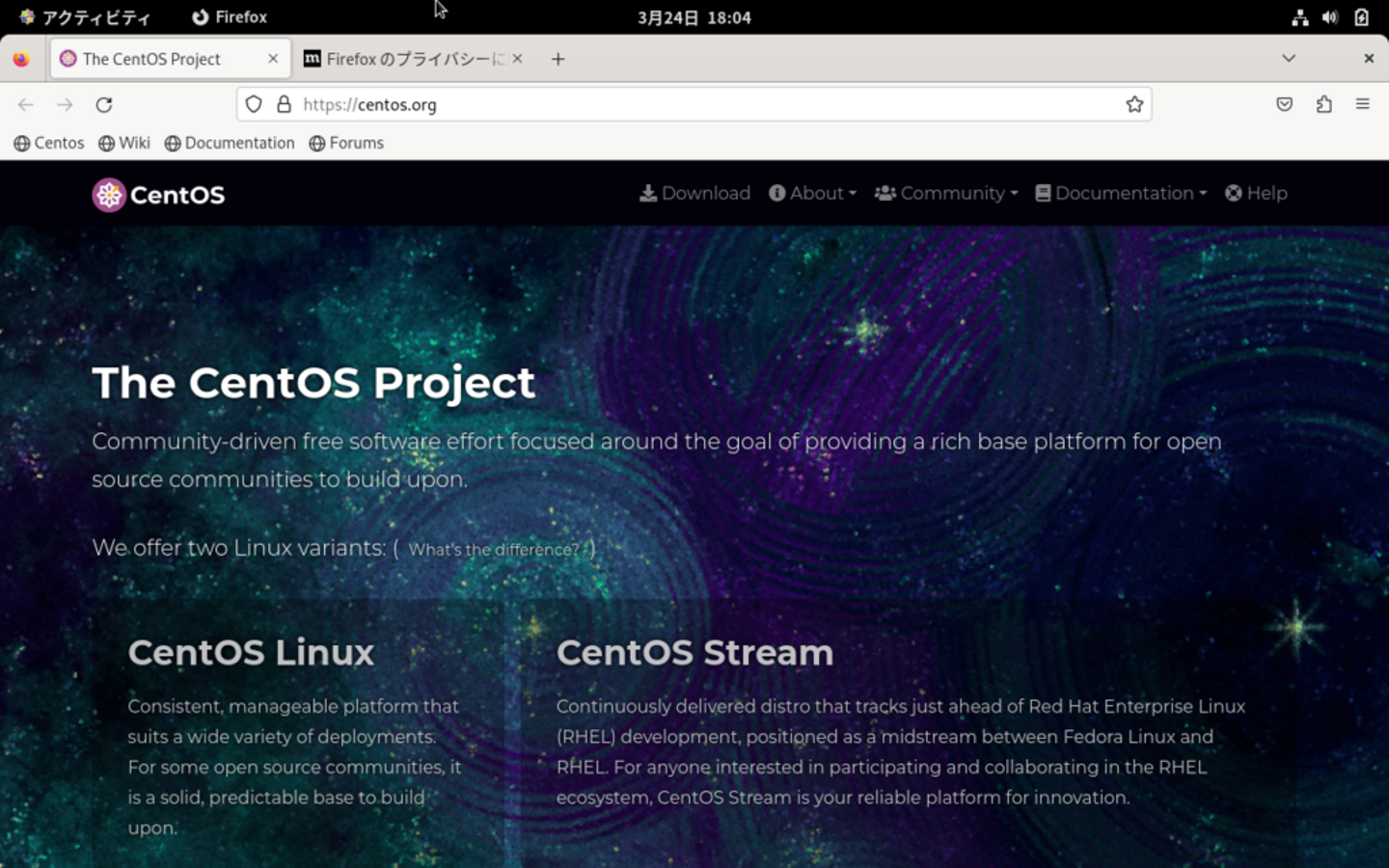Open the Centos bookmark

click(49, 143)
